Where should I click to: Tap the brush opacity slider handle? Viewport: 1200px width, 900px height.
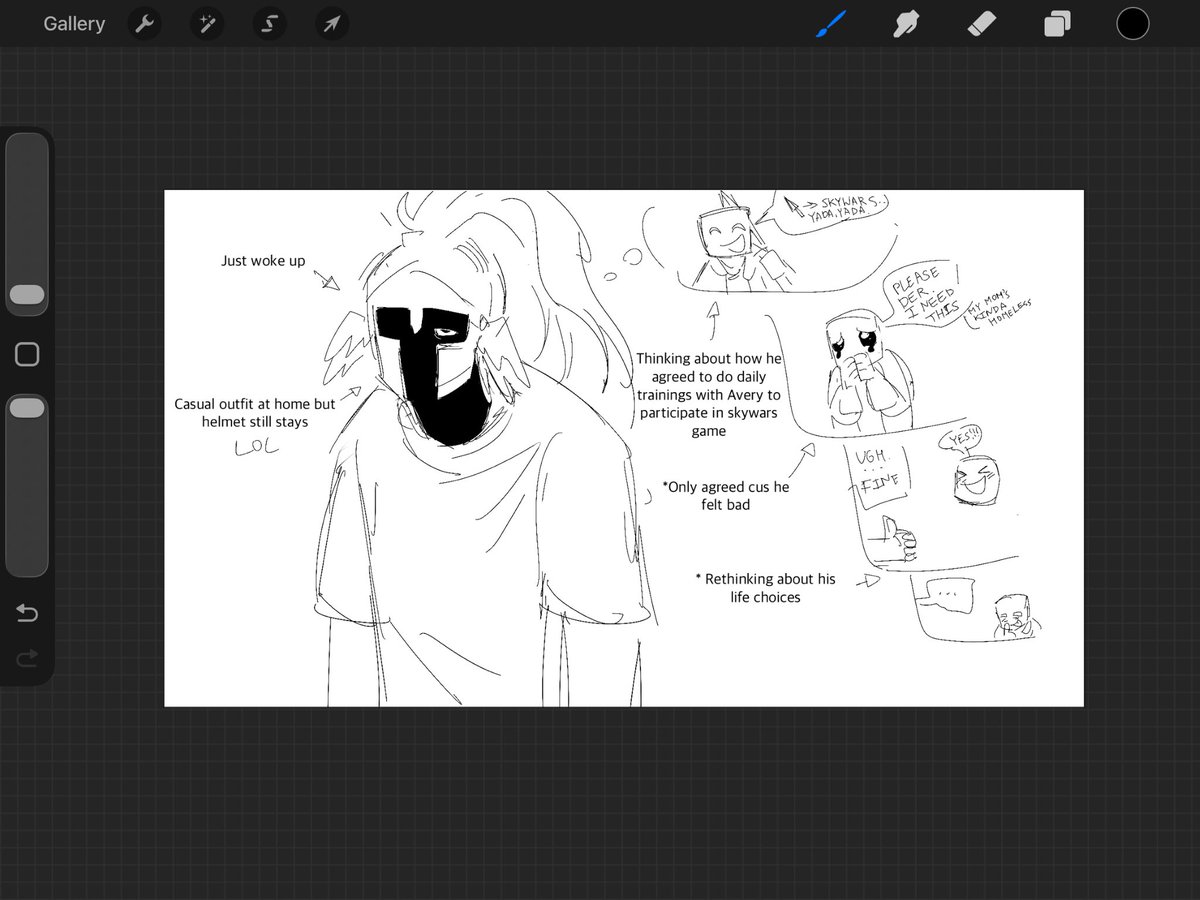click(27, 407)
